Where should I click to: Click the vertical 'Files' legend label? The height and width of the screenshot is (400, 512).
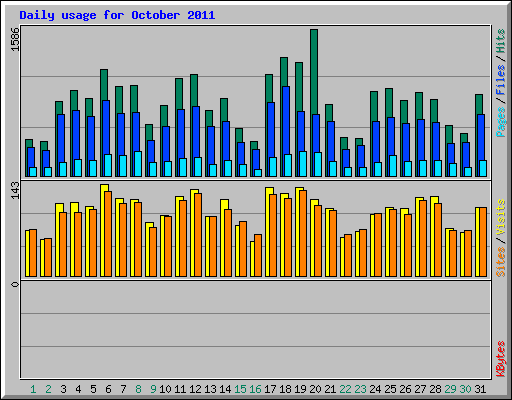click(501, 80)
